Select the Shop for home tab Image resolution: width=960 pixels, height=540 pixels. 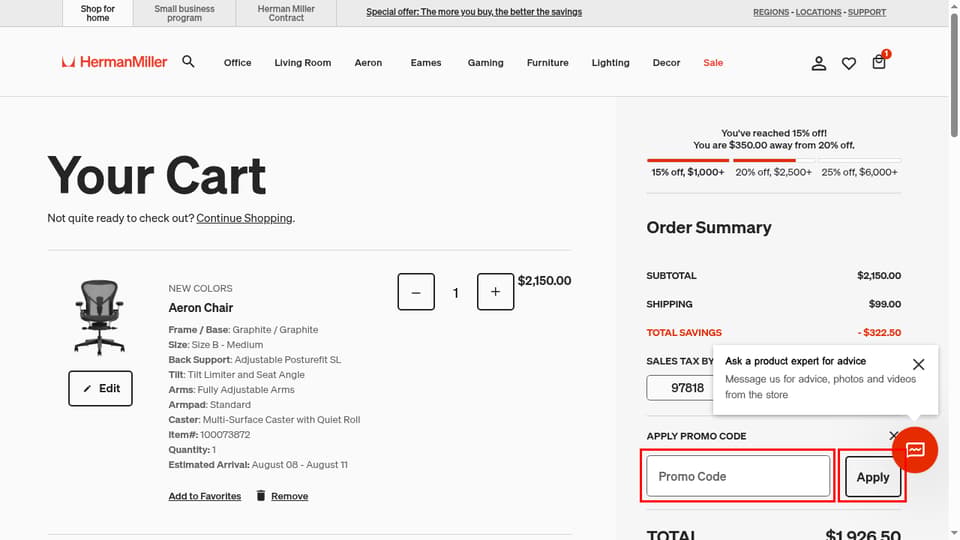pyautogui.click(x=97, y=13)
